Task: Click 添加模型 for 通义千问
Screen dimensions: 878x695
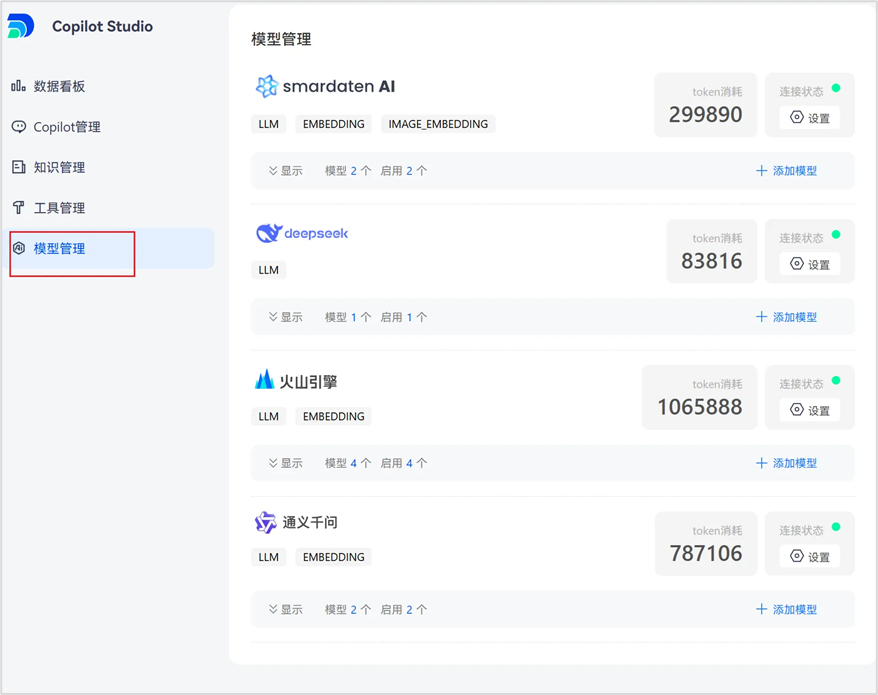Action: [x=787, y=609]
